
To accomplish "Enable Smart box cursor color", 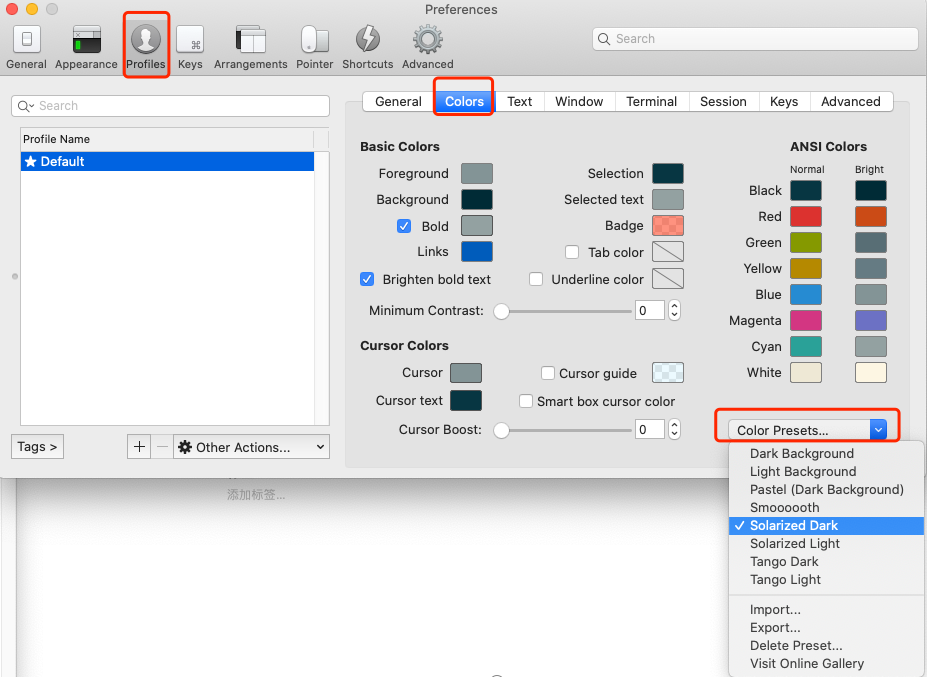I will (526, 401).
